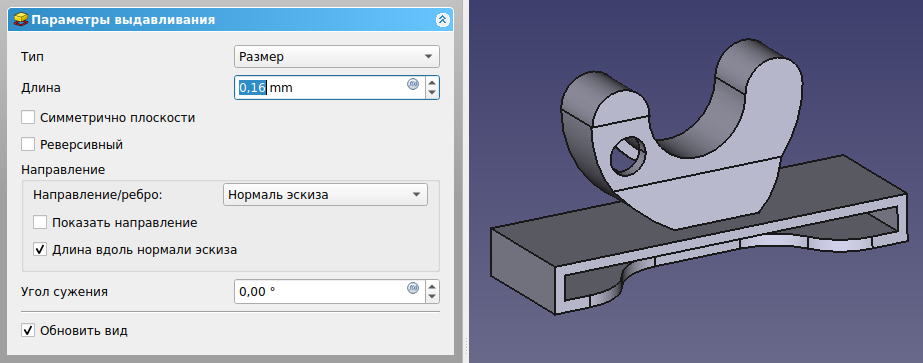Open the Нормаль эскиза direction dropdown
This screenshot has height=363, width=923.
[326, 195]
